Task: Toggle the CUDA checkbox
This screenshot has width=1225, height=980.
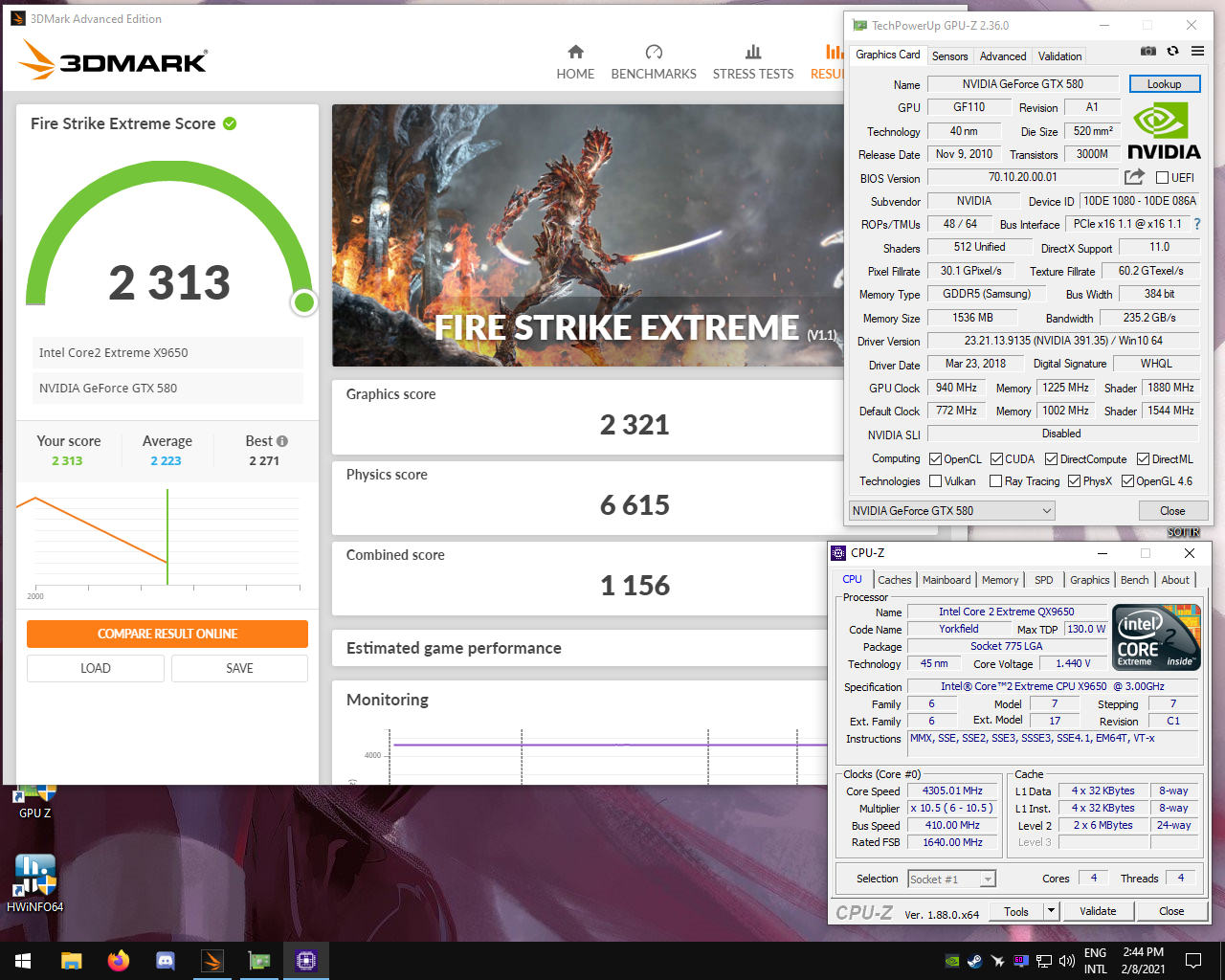Action: tap(996, 459)
